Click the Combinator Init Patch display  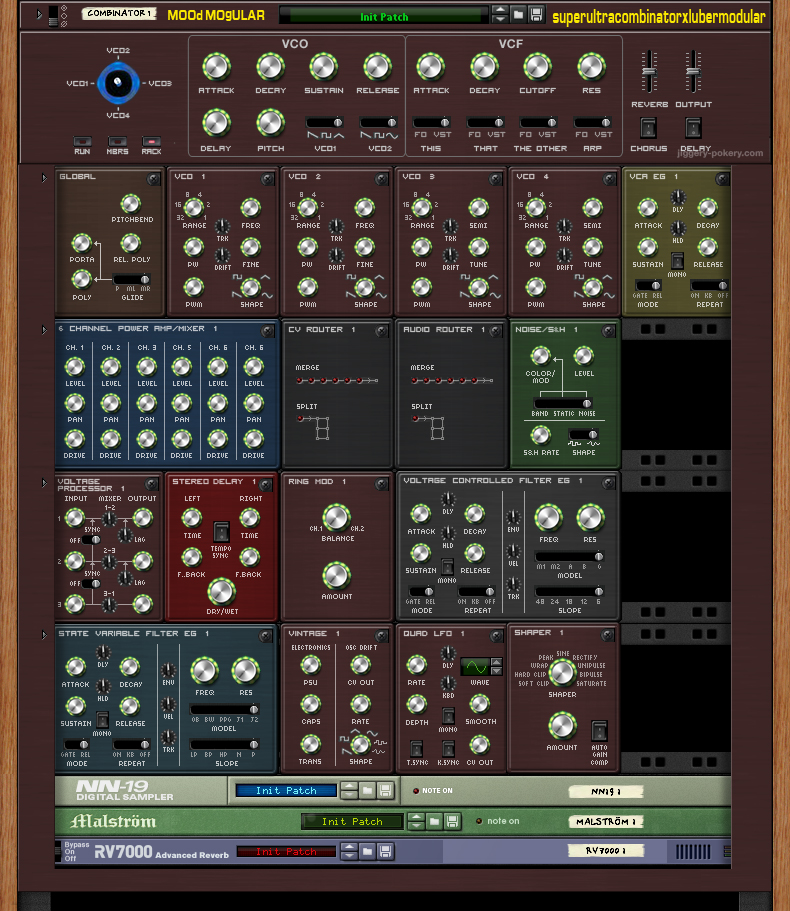coord(384,16)
